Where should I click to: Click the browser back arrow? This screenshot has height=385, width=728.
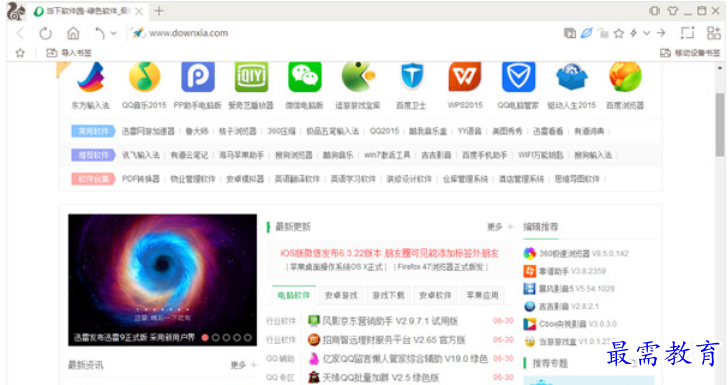click(x=20, y=33)
